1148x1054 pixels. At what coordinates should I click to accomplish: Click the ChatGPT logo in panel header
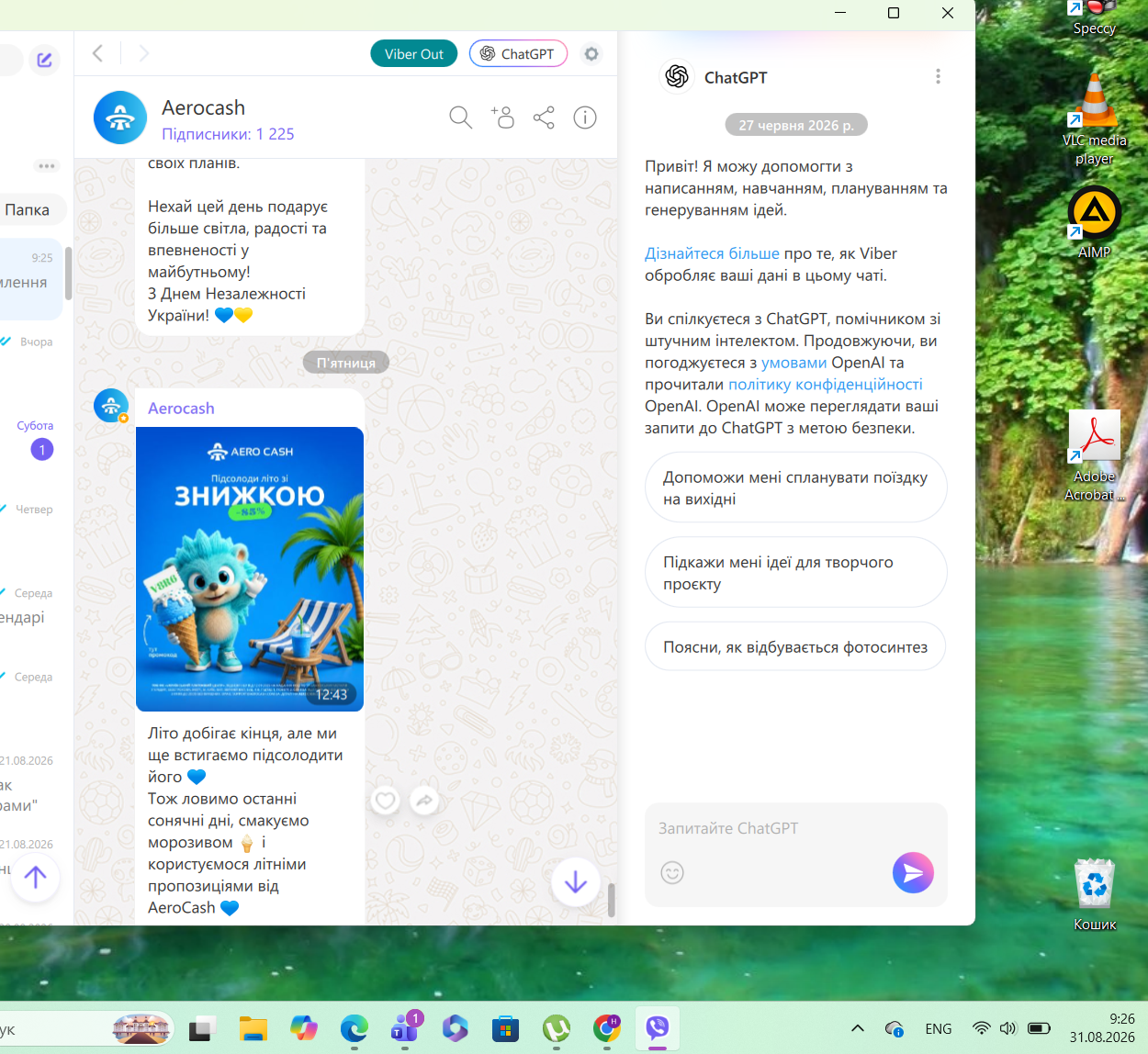[677, 76]
